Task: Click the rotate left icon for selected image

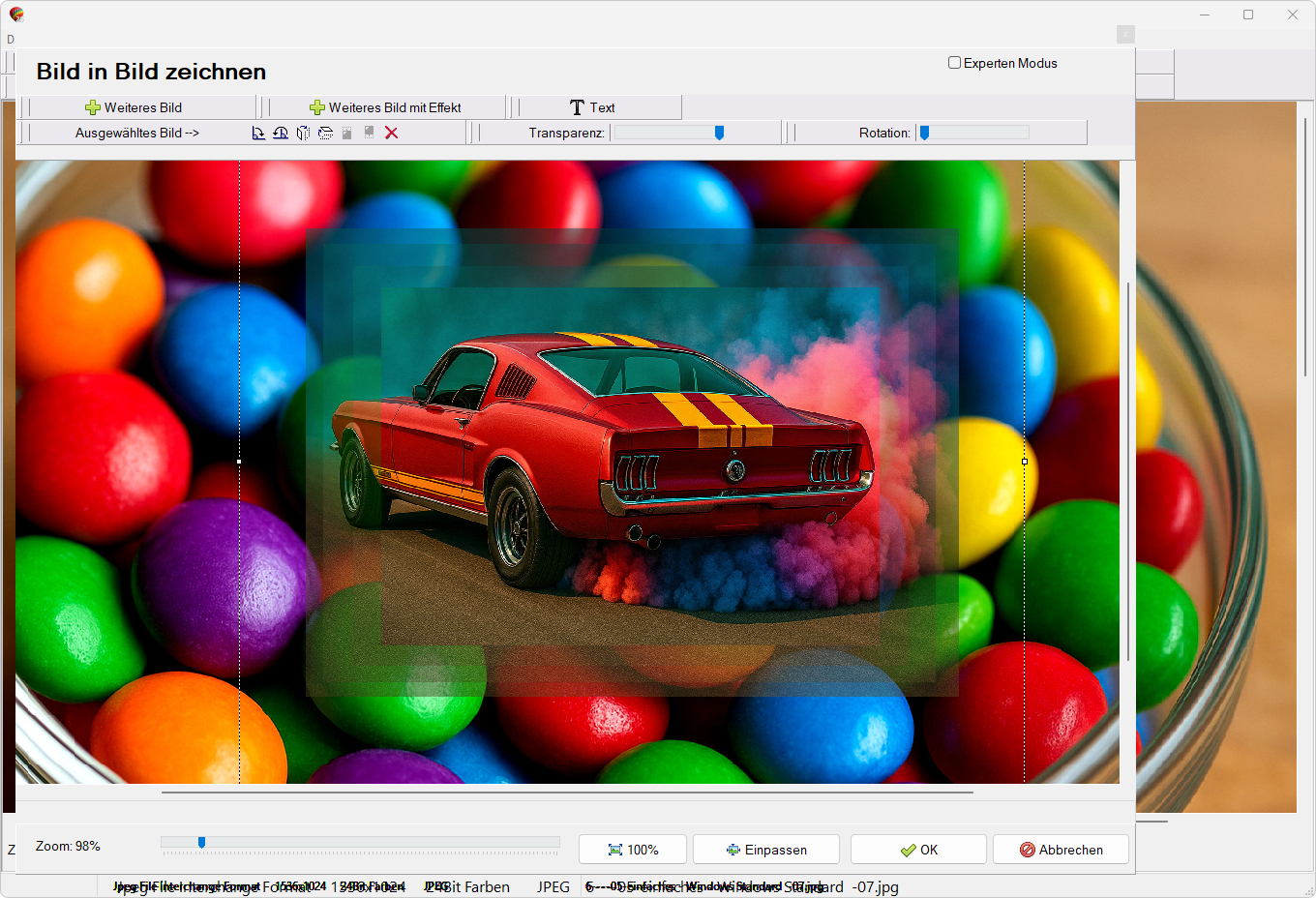Action: click(281, 133)
